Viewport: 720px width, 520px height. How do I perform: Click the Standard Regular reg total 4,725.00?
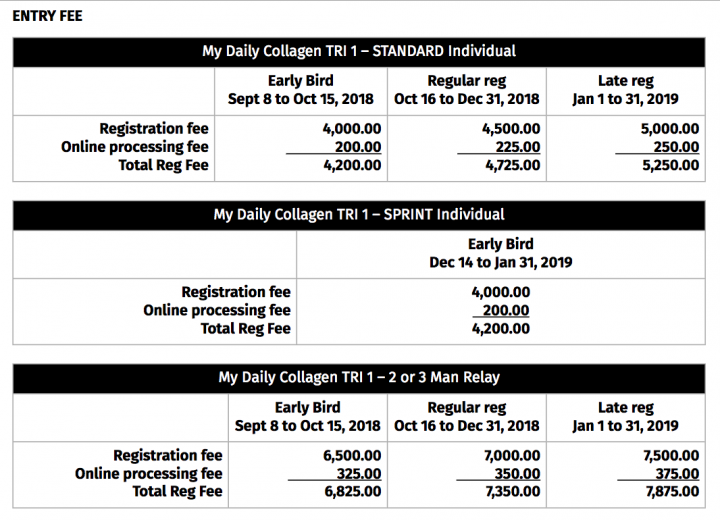click(x=512, y=165)
